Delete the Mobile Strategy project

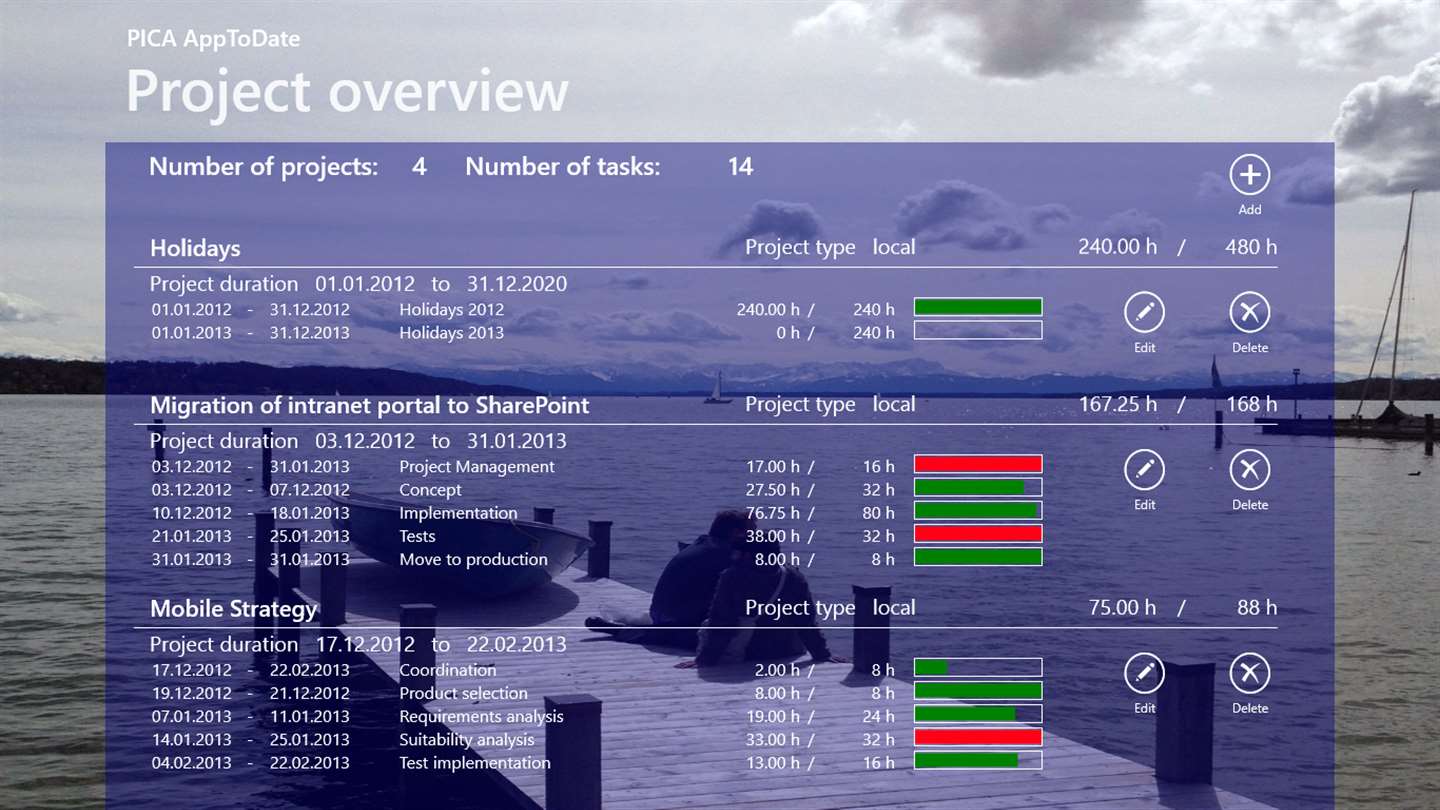tap(1250, 673)
